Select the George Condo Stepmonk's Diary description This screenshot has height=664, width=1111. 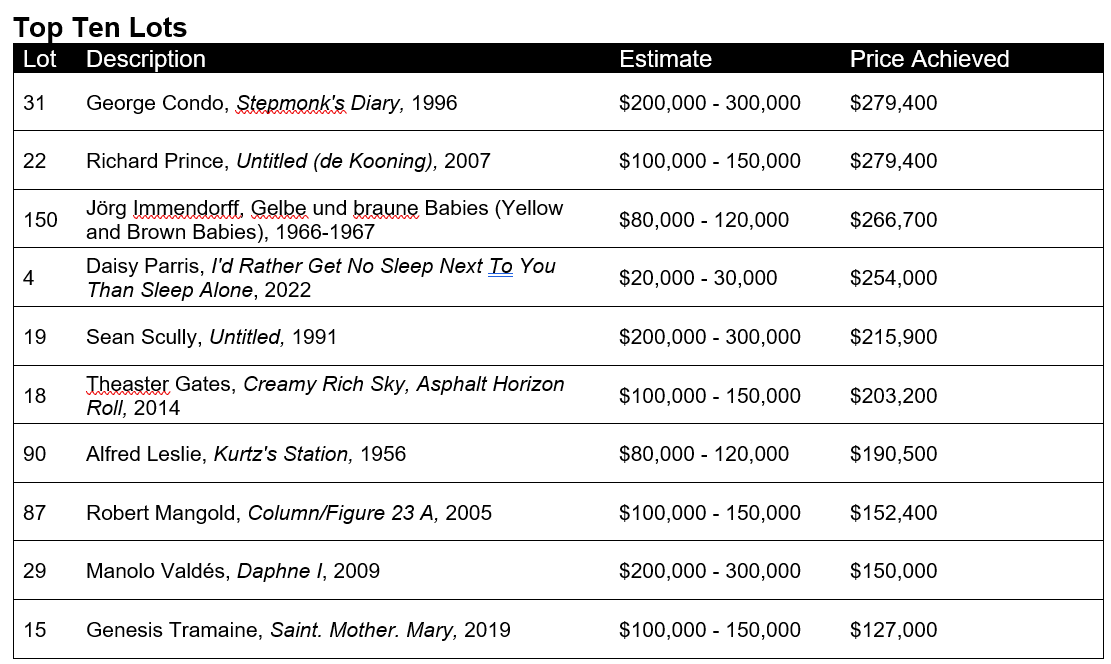click(271, 103)
